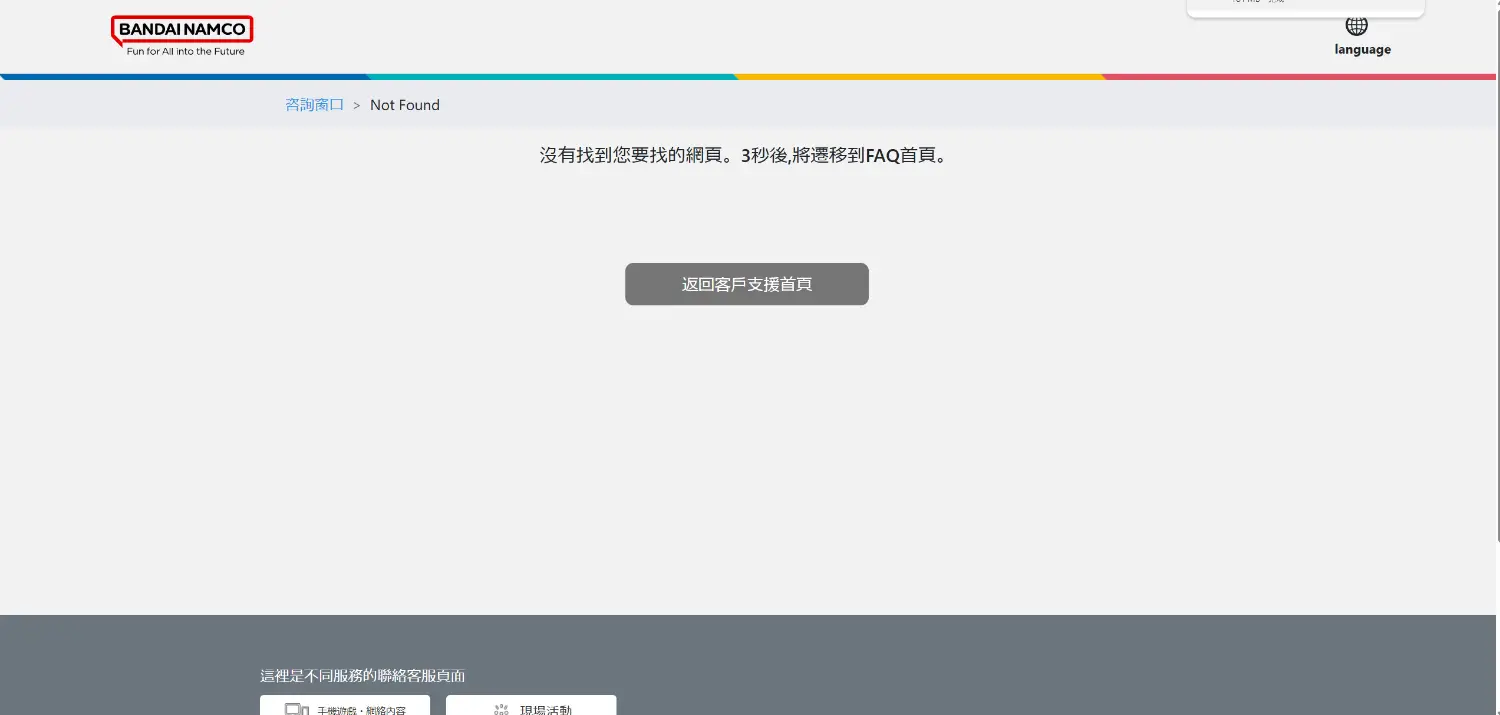The width and height of the screenshot is (1500, 715).
Task: Click the "Fun for All into the Future" tagline
Action: click(185, 51)
